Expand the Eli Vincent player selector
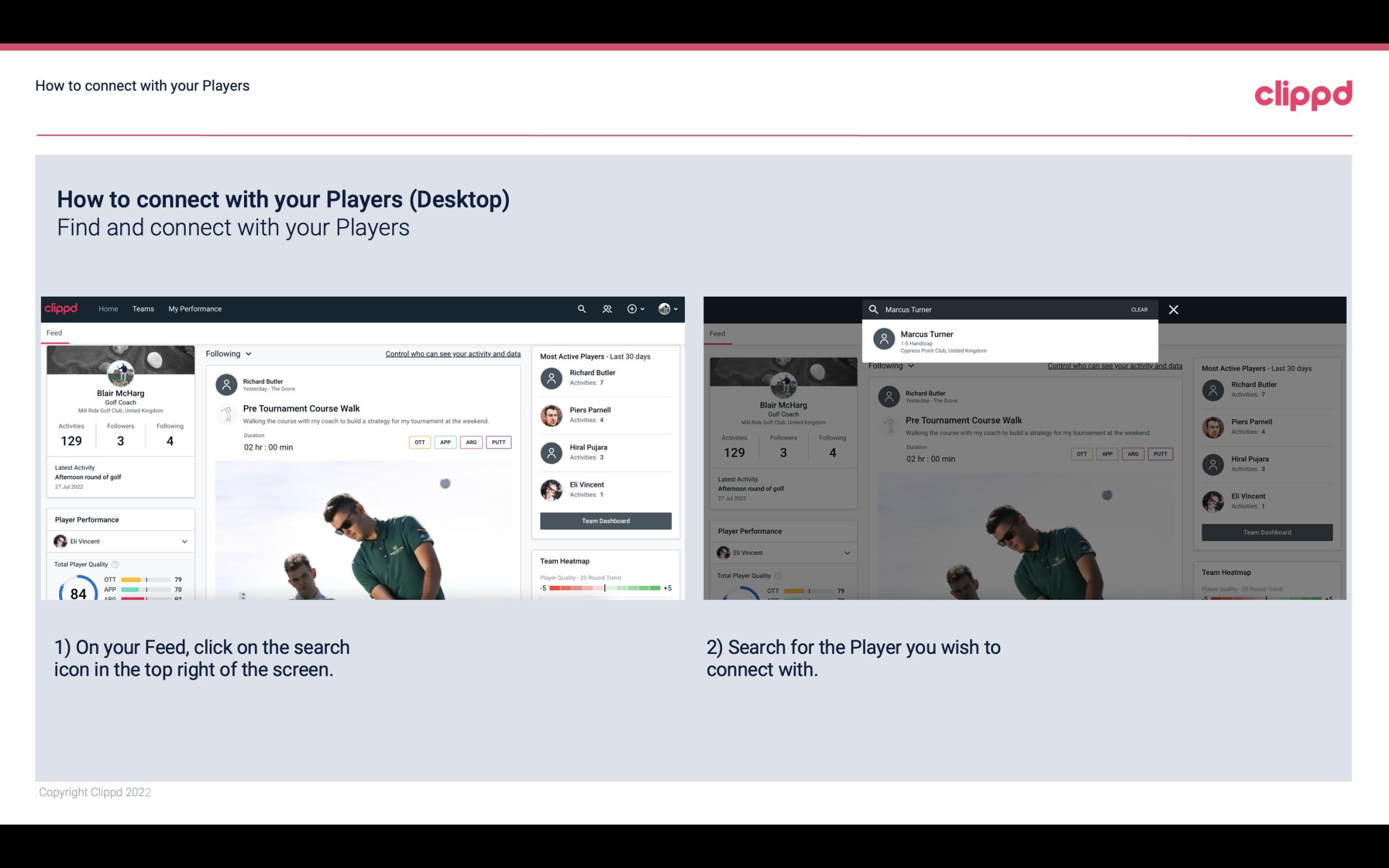Image resolution: width=1389 pixels, height=868 pixels. pos(184,541)
